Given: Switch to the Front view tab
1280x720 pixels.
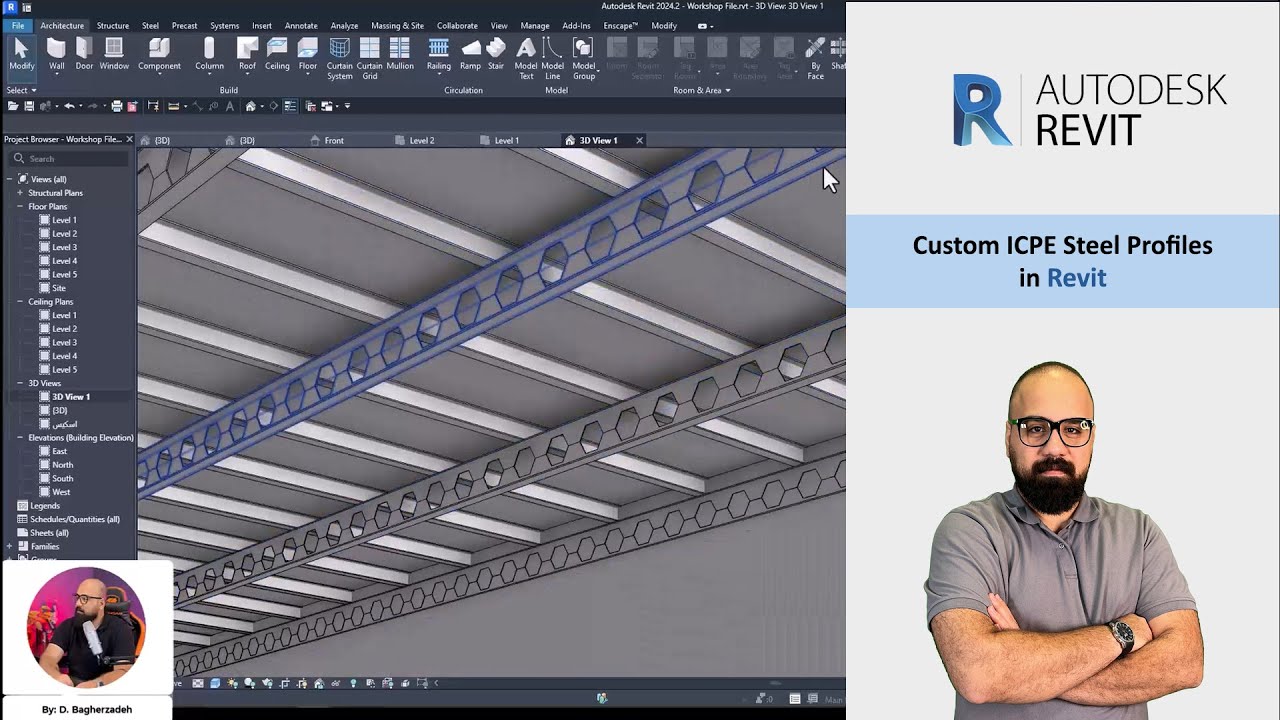Looking at the screenshot, I should [334, 140].
